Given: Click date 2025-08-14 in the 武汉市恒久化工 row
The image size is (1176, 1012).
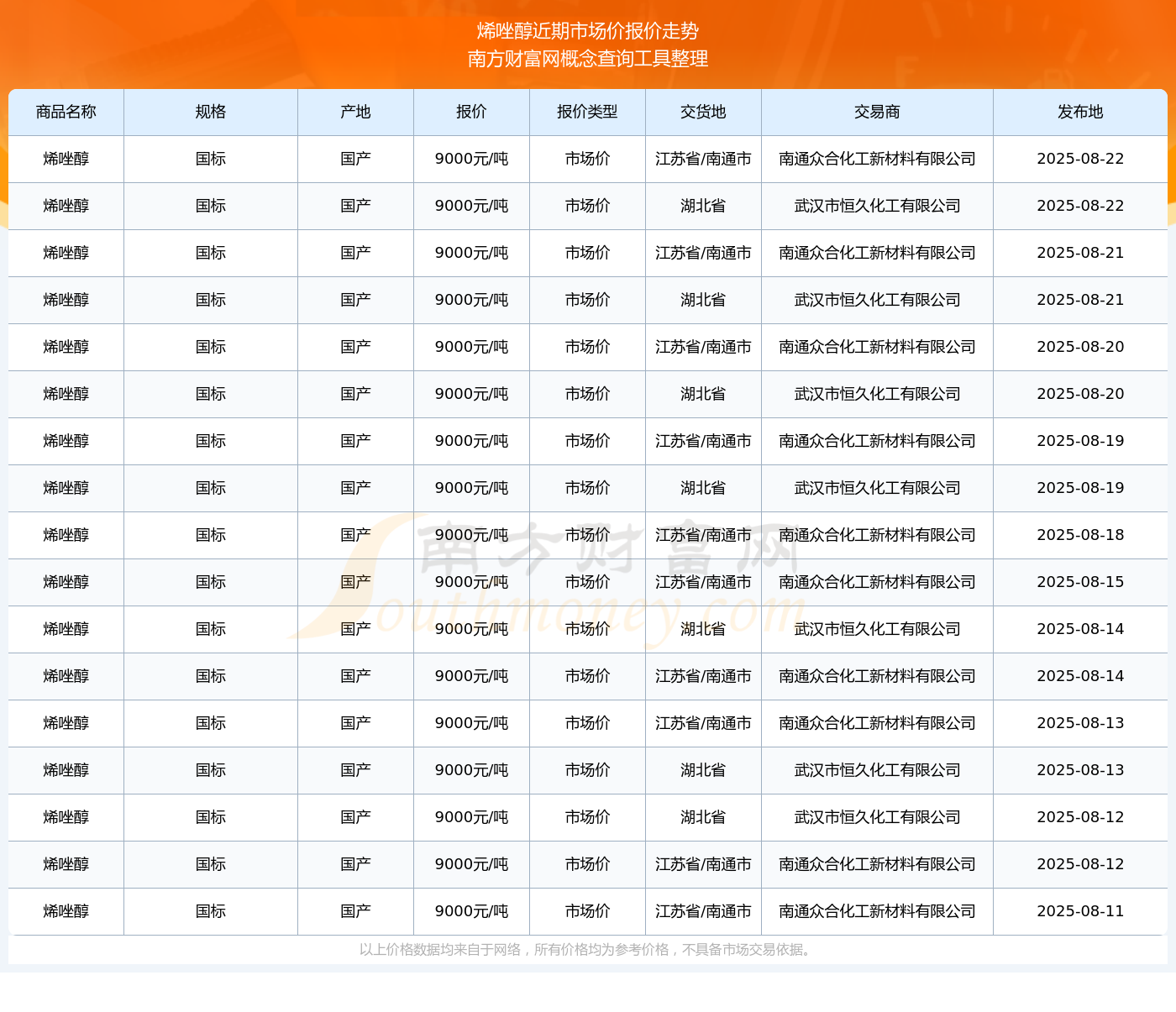Looking at the screenshot, I should pos(1081,629).
